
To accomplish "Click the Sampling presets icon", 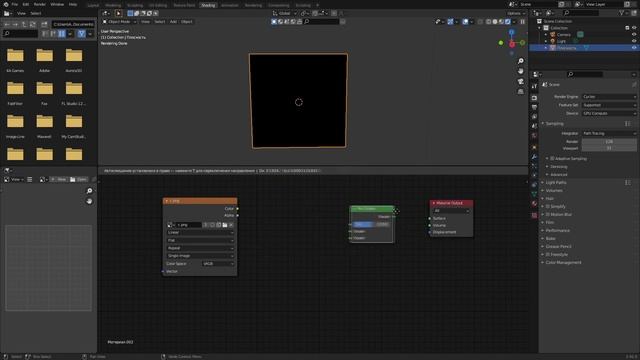I will 628,124.
